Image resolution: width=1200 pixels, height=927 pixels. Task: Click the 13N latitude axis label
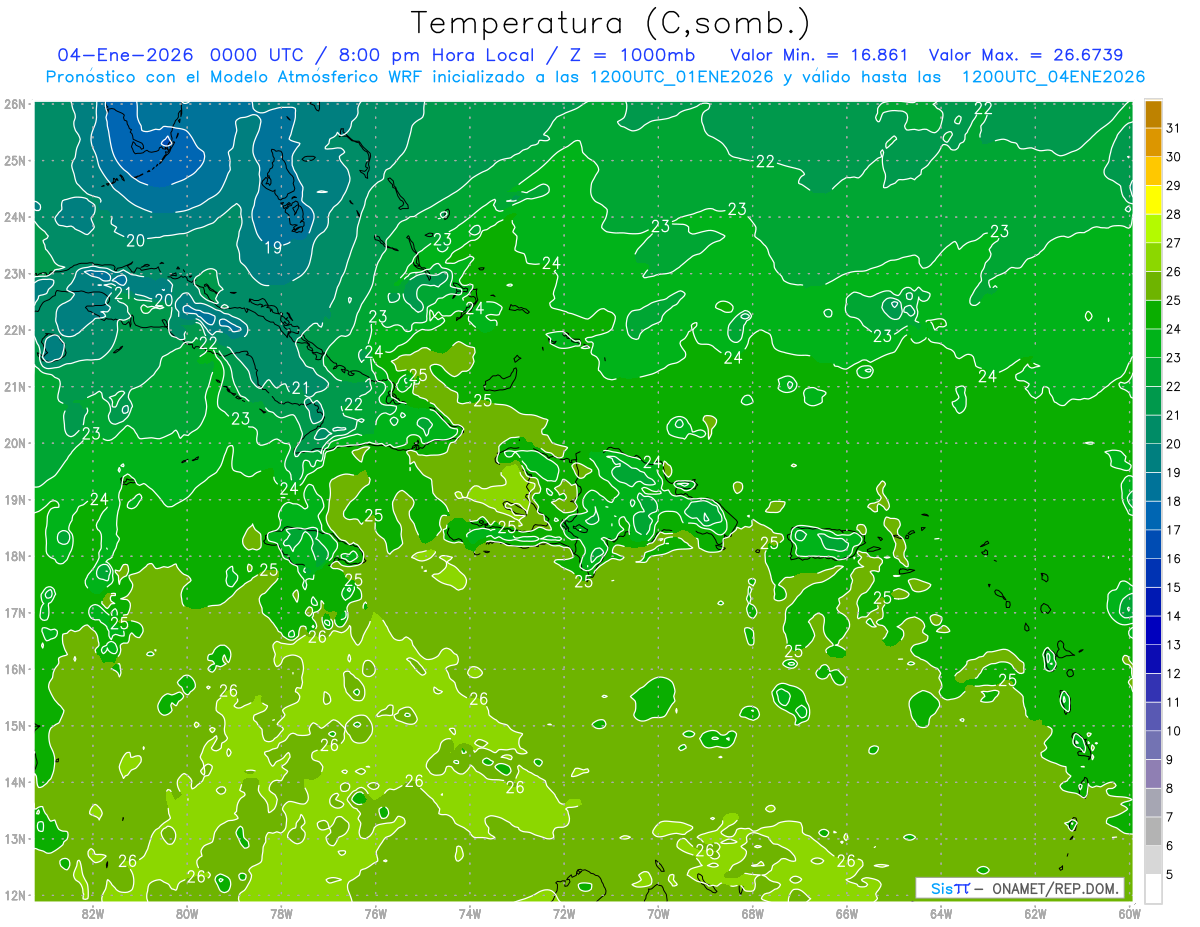(15, 838)
